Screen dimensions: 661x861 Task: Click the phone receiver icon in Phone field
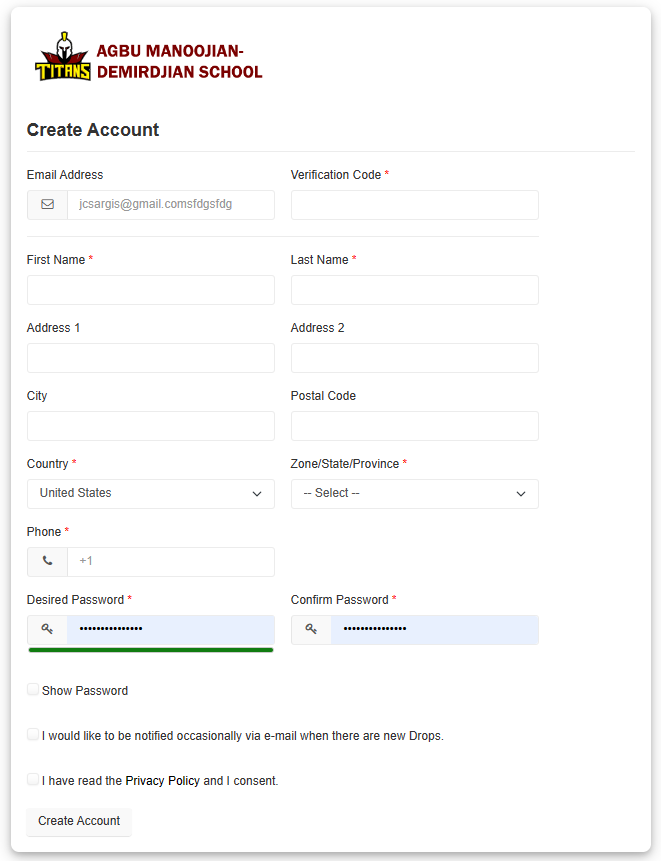[46, 561]
